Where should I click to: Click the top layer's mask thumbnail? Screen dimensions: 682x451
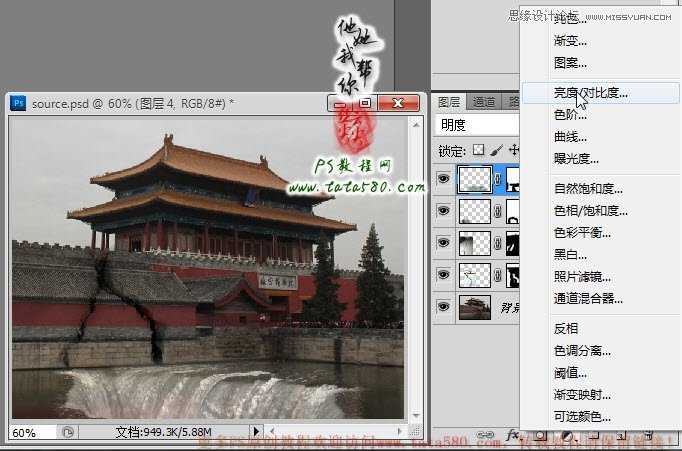coord(513,179)
